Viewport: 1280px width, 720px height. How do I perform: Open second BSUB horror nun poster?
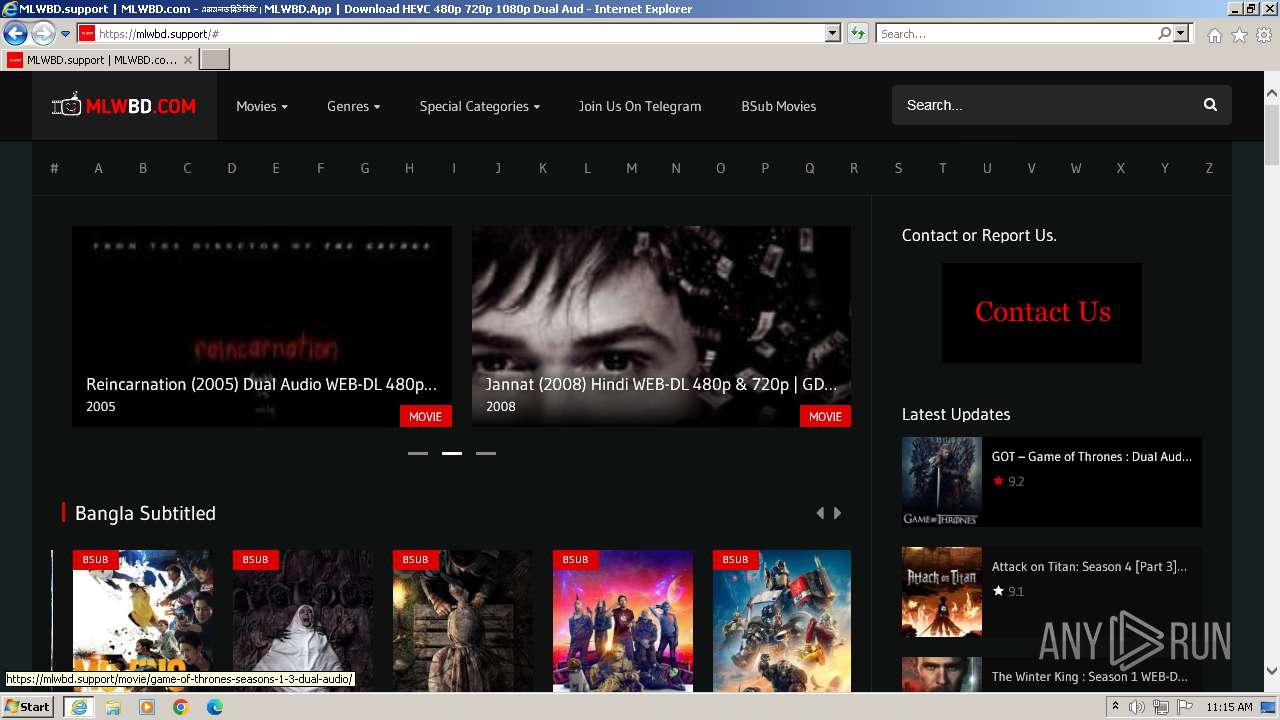click(302, 620)
